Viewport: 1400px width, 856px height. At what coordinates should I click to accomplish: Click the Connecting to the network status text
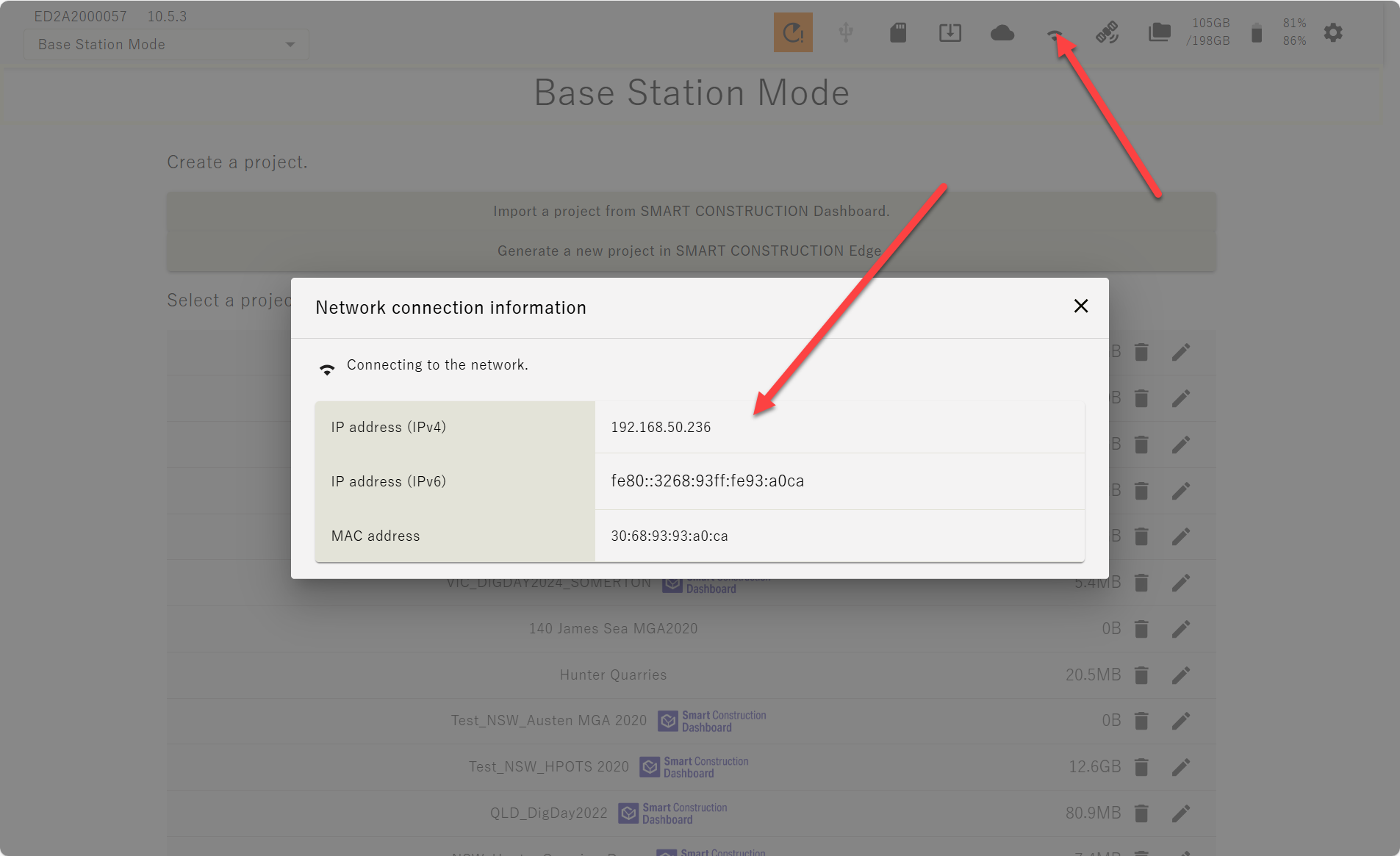[x=437, y=365]
